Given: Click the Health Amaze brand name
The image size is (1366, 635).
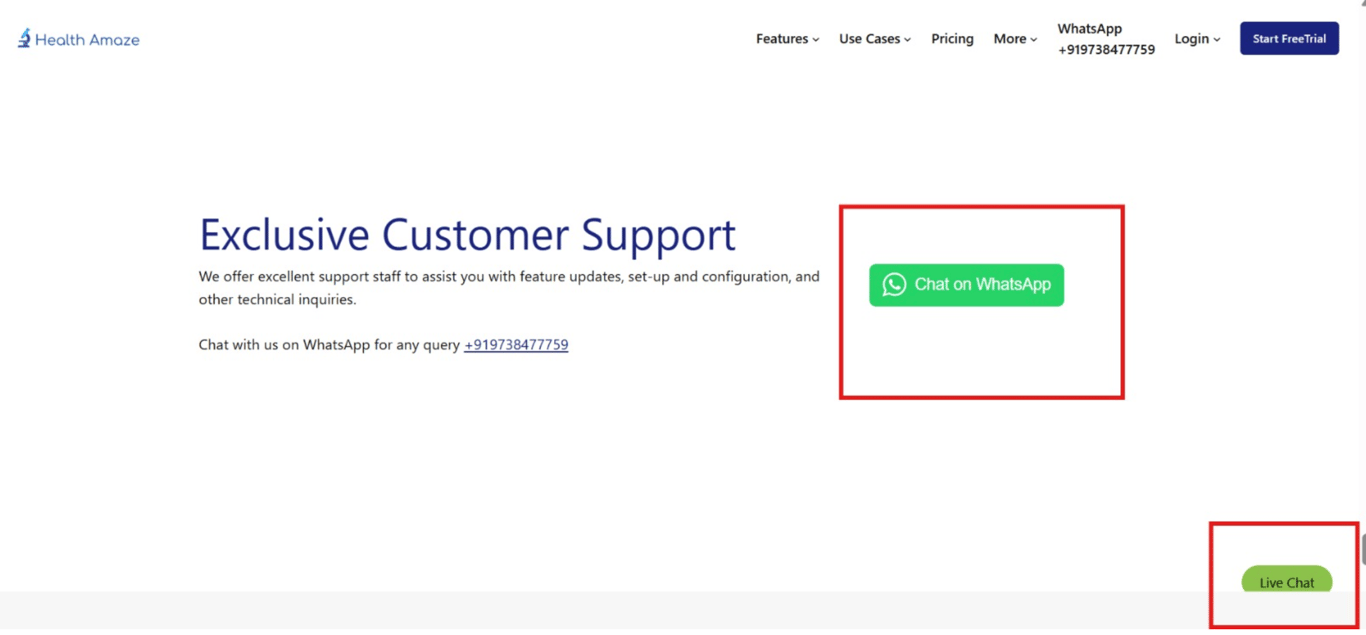Looking at the screenshot, I should [x=88, y=39].
